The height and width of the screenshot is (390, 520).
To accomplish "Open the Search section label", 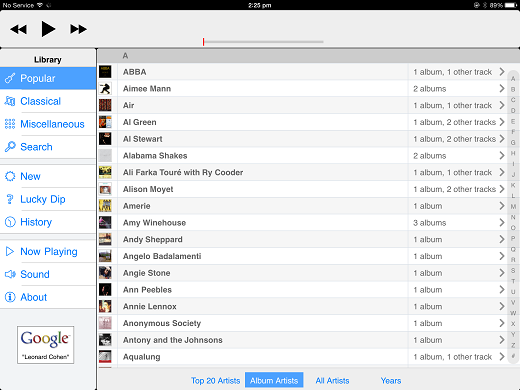I will [36, 147].
